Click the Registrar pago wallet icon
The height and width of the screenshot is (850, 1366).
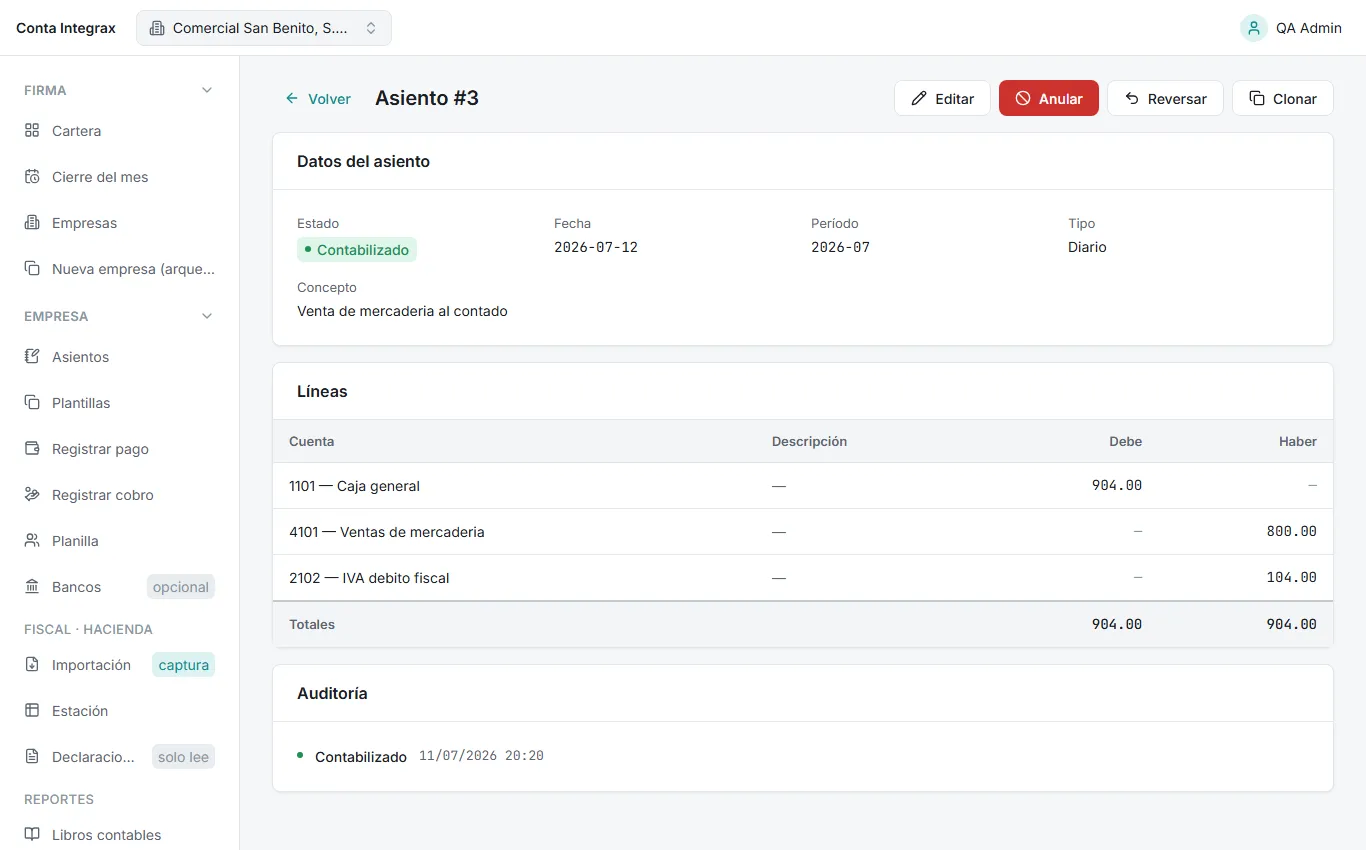coord(32,449)
